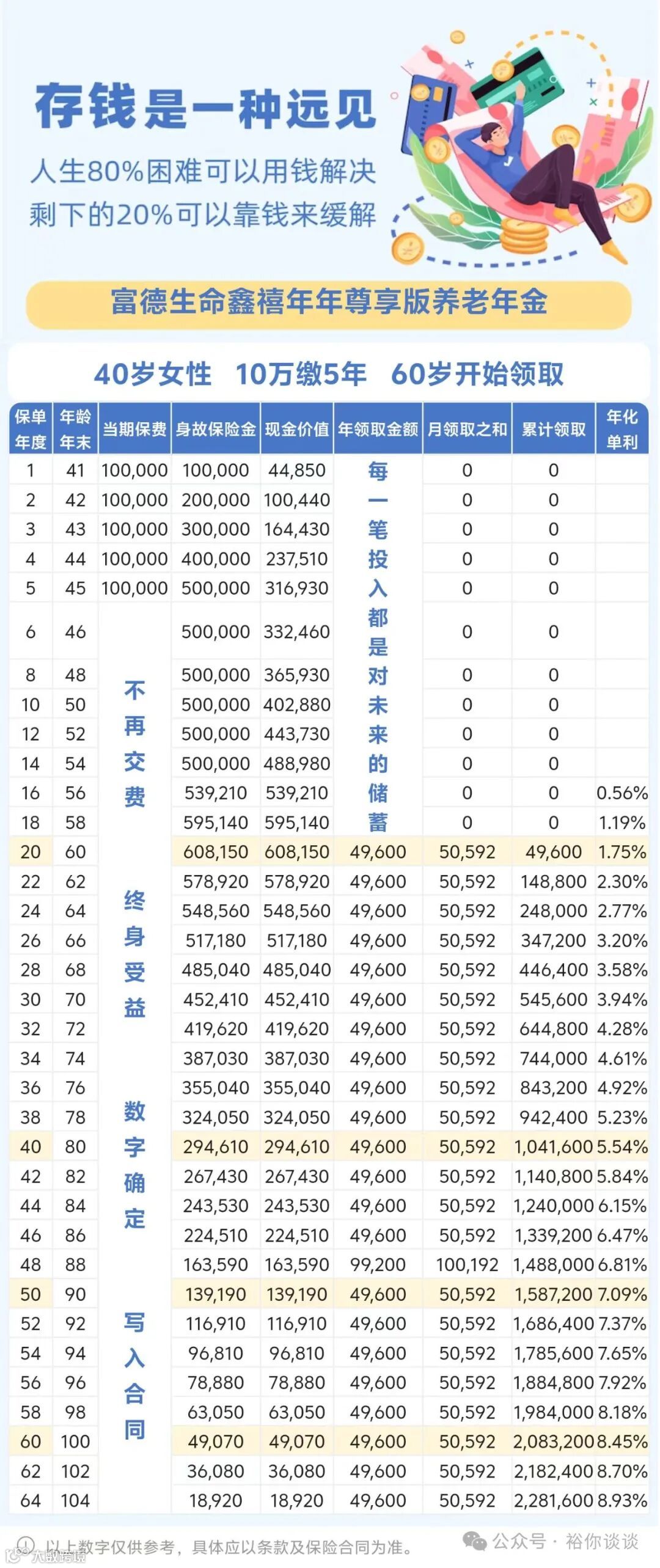Click the 不再交费 vertical label
The width and height of the screenshot is (660, 1568).
tap(134, 744)
